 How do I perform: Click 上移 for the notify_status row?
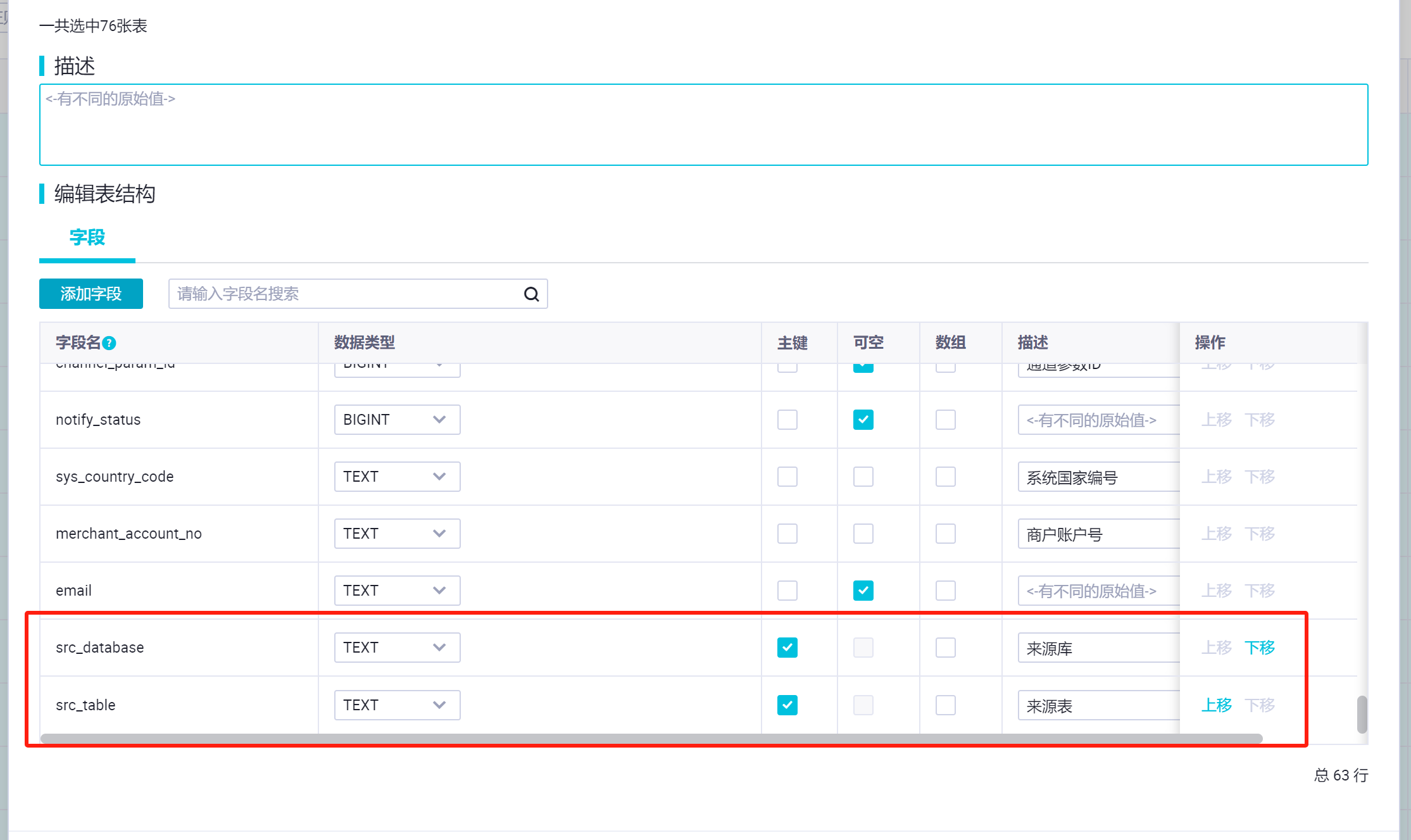tap(1217, 420)
